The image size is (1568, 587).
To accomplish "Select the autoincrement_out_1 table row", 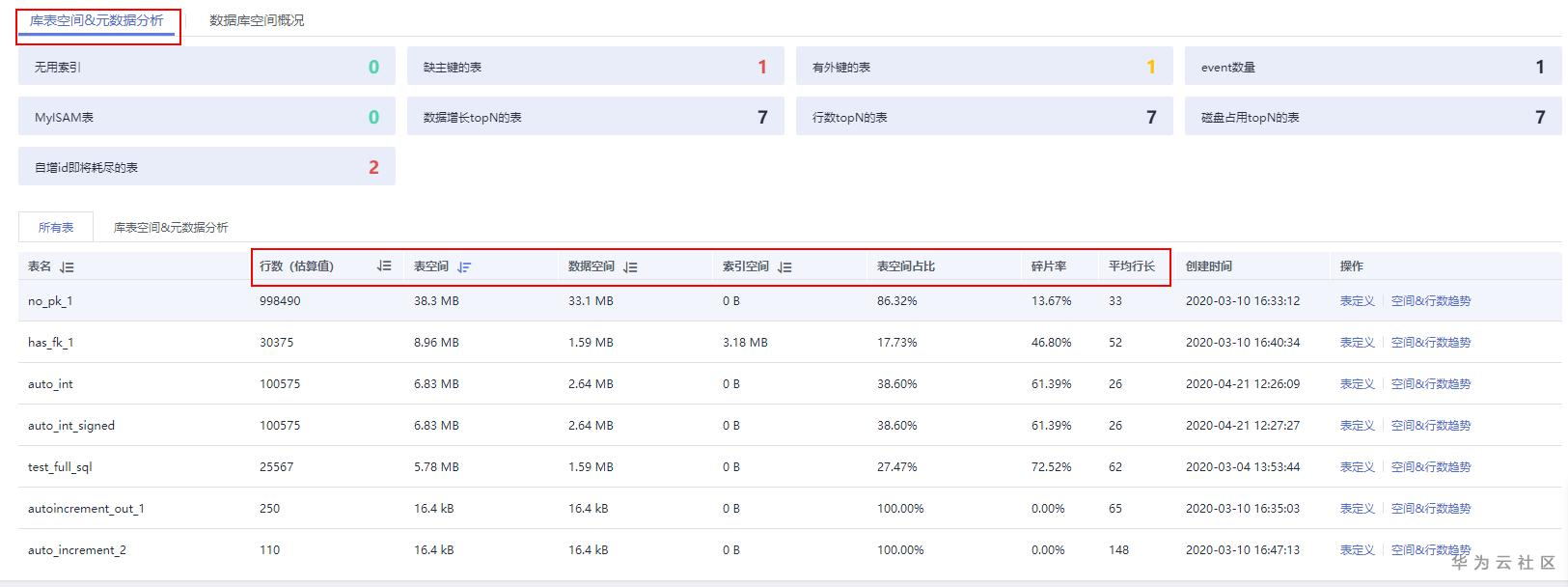I will coord(86,509).
